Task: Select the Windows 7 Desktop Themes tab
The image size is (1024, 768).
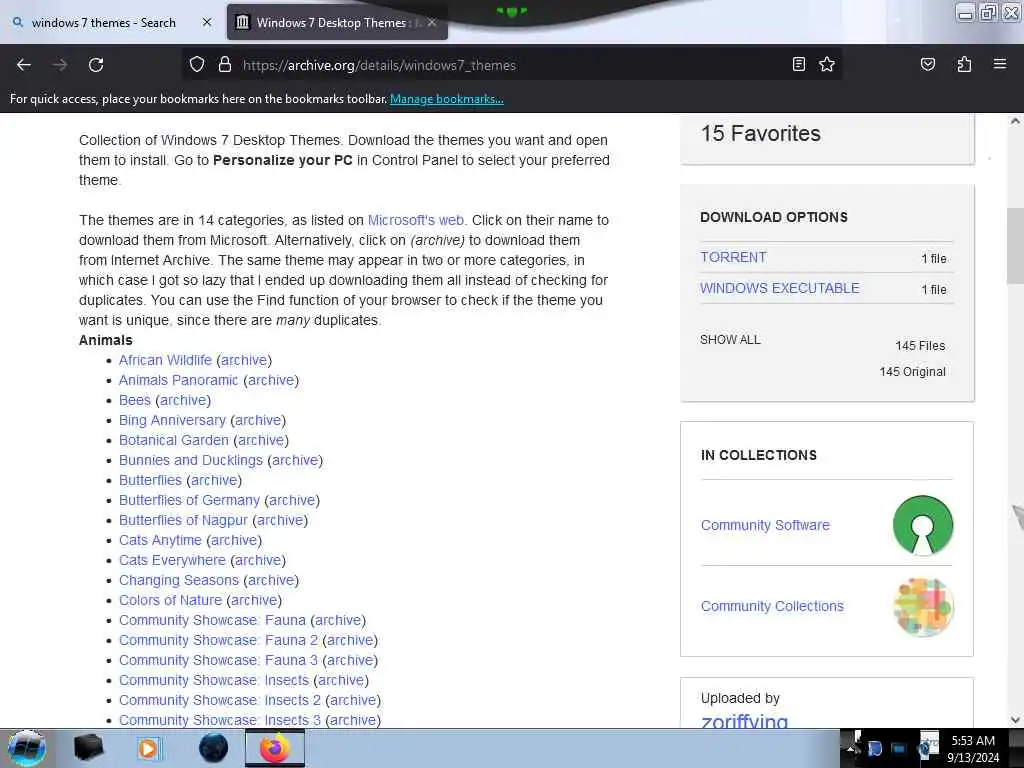Action: (331, 23)
